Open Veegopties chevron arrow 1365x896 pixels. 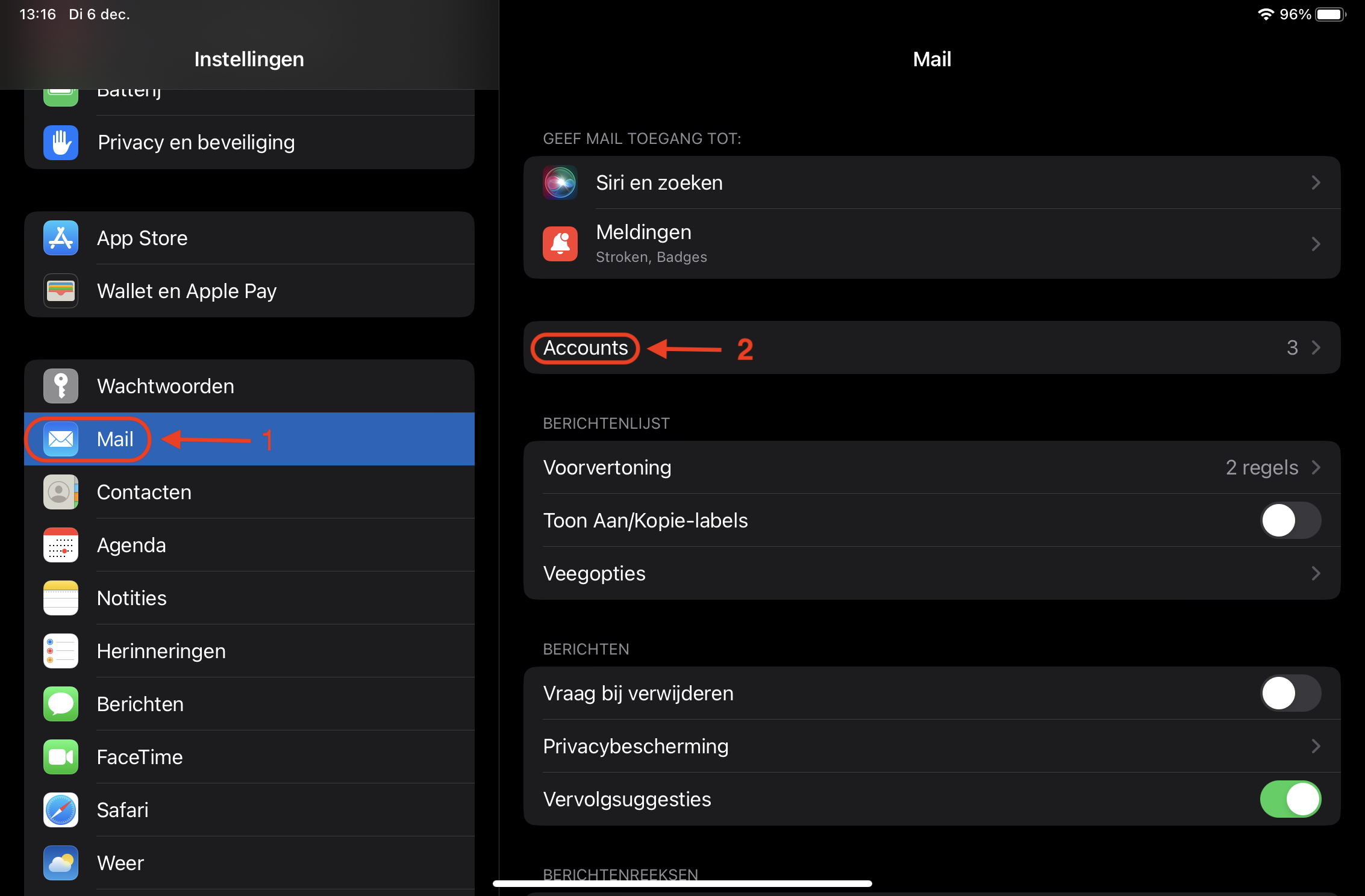tap(1316, 573)
